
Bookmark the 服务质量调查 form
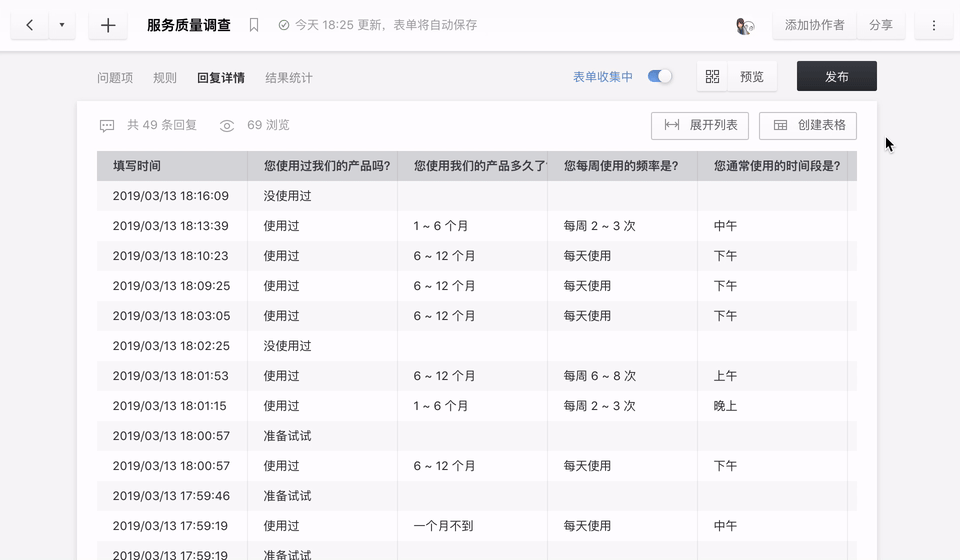pyautogui.click(x=253, y=25)
